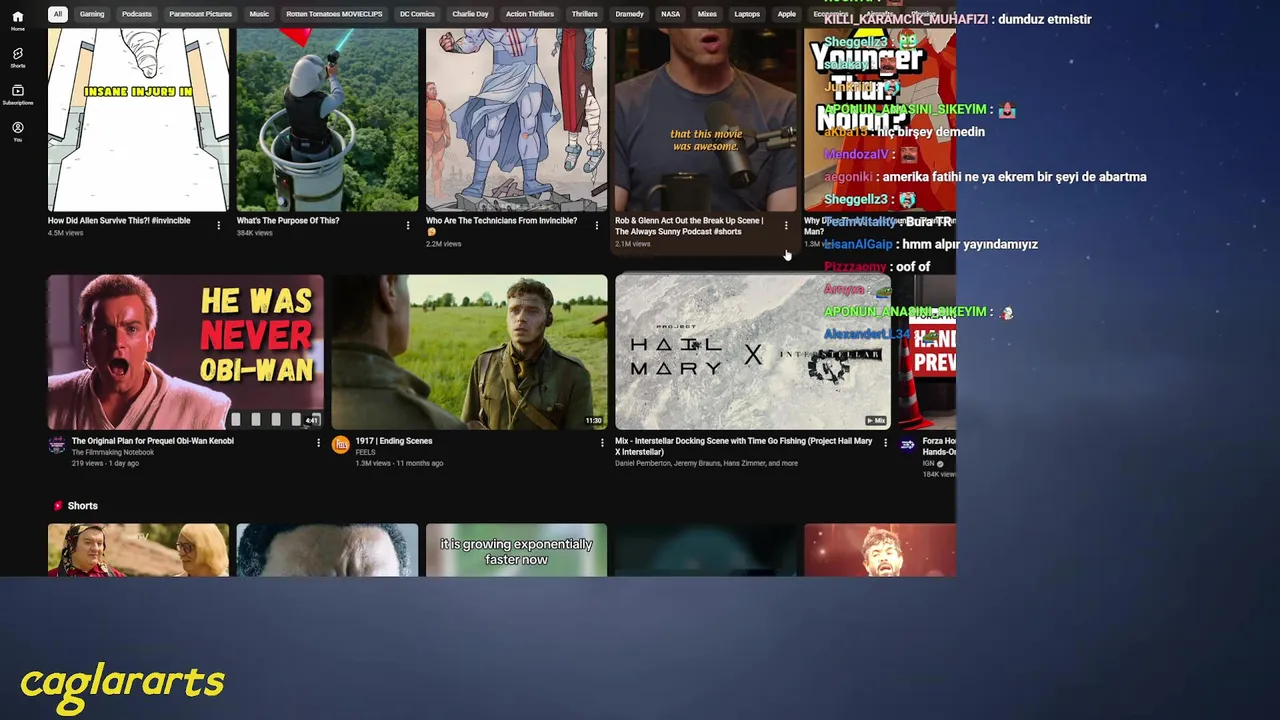The height and width of the screenshot is (720, 1280).
Task: Go to YouTube Home in sidebar
Action: click(17, 21)
